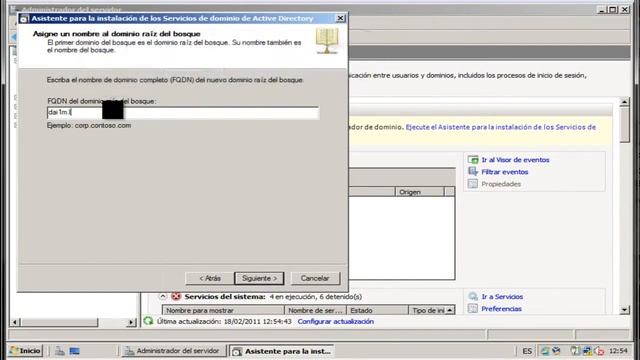The height and width of the screenshot is (360, 640).
Task: Click Propiedades in the events panel
Action: click(501, 184)
